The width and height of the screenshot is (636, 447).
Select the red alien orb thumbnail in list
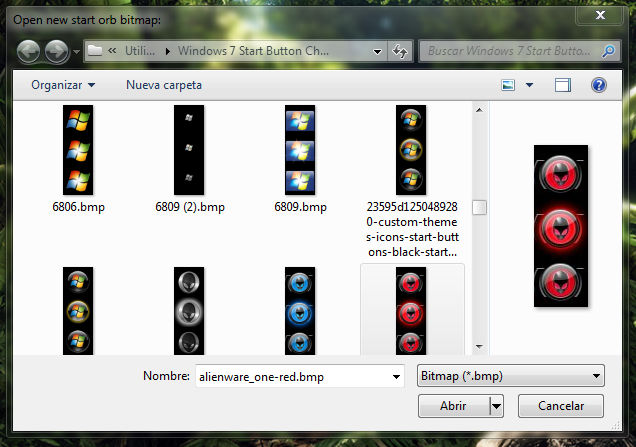point(411,311)
